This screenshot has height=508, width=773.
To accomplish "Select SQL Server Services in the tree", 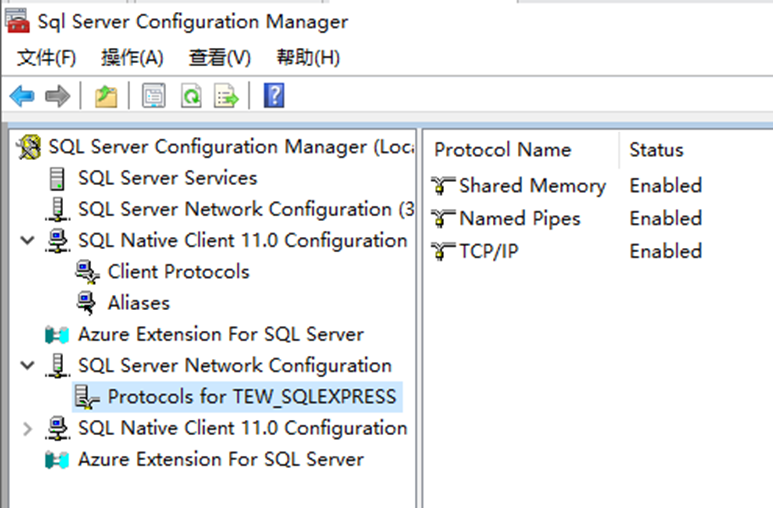I will point(168,178).
